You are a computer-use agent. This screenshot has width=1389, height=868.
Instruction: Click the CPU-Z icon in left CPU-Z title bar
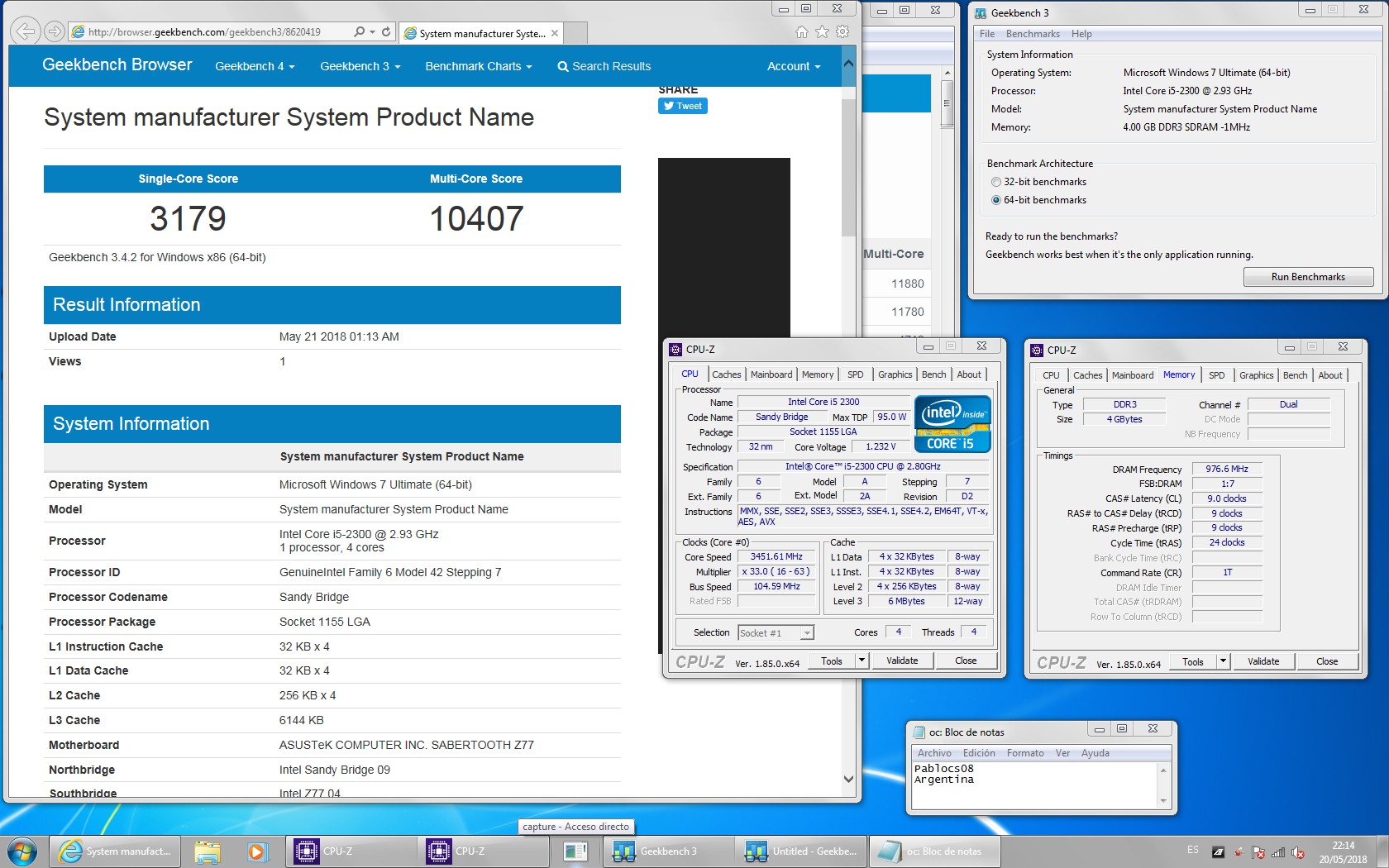pyautogui.click(x=675, y=349)
